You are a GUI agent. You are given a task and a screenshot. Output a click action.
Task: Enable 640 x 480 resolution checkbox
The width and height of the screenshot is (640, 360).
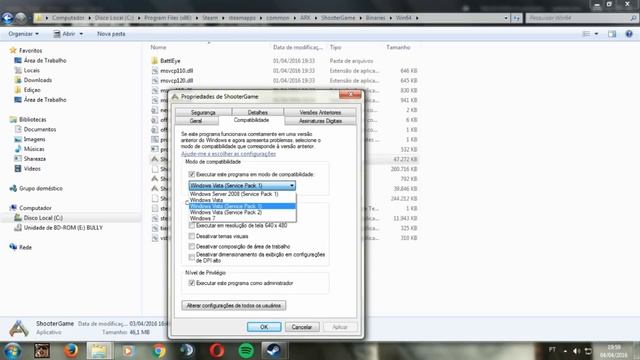pyautogui.click(x=191, y=225)
